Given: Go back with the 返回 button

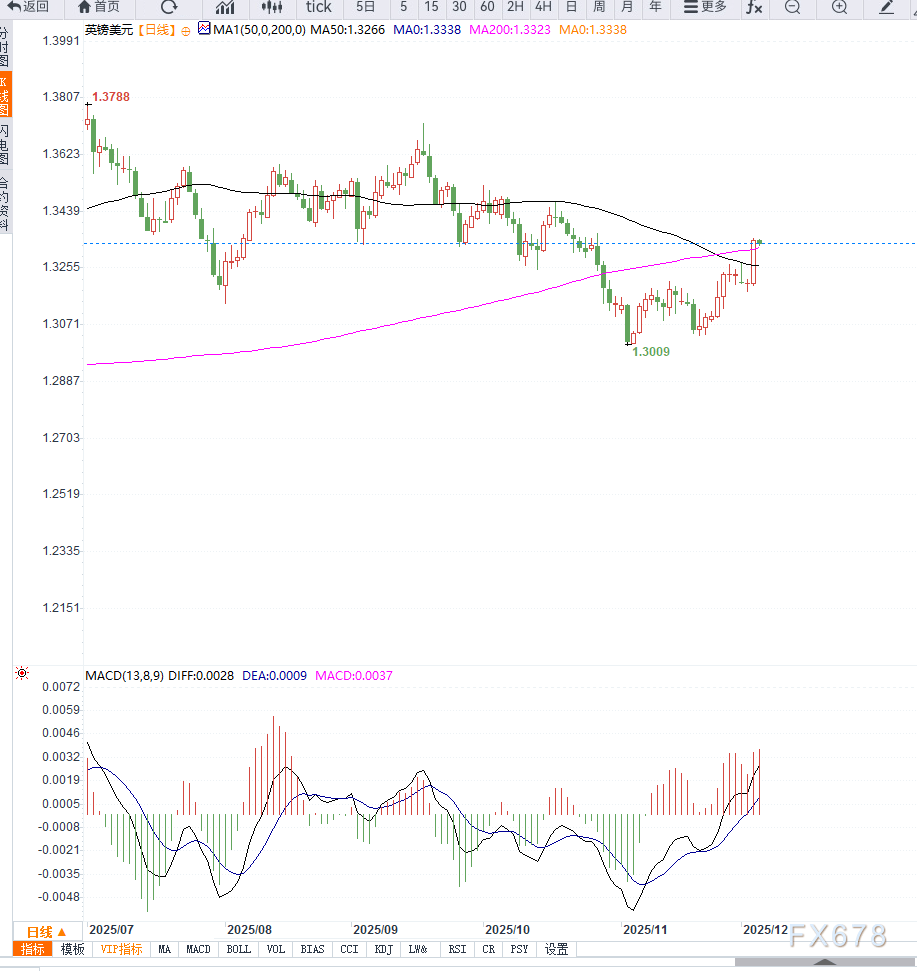Looking at the screenshot, I should click(28, 7).
